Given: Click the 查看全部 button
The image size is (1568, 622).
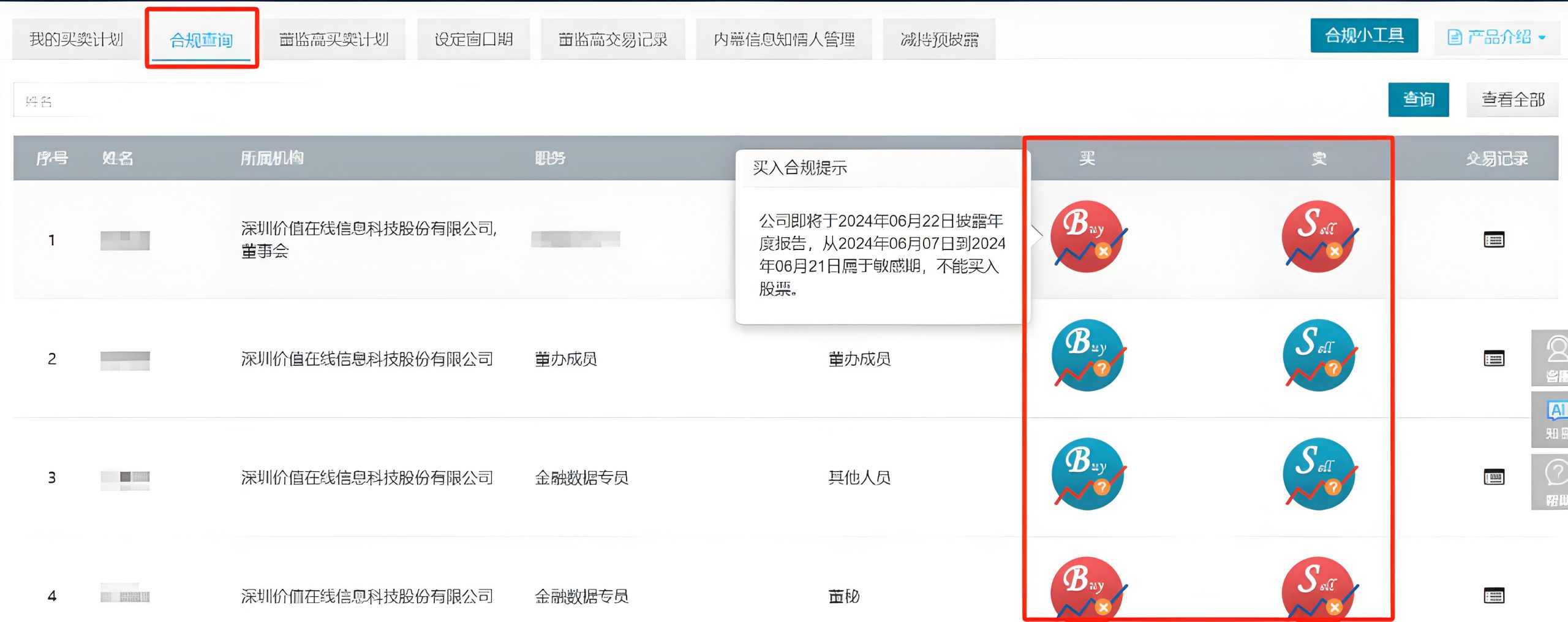Looking at the screenshot, I should coord(1512,99).
